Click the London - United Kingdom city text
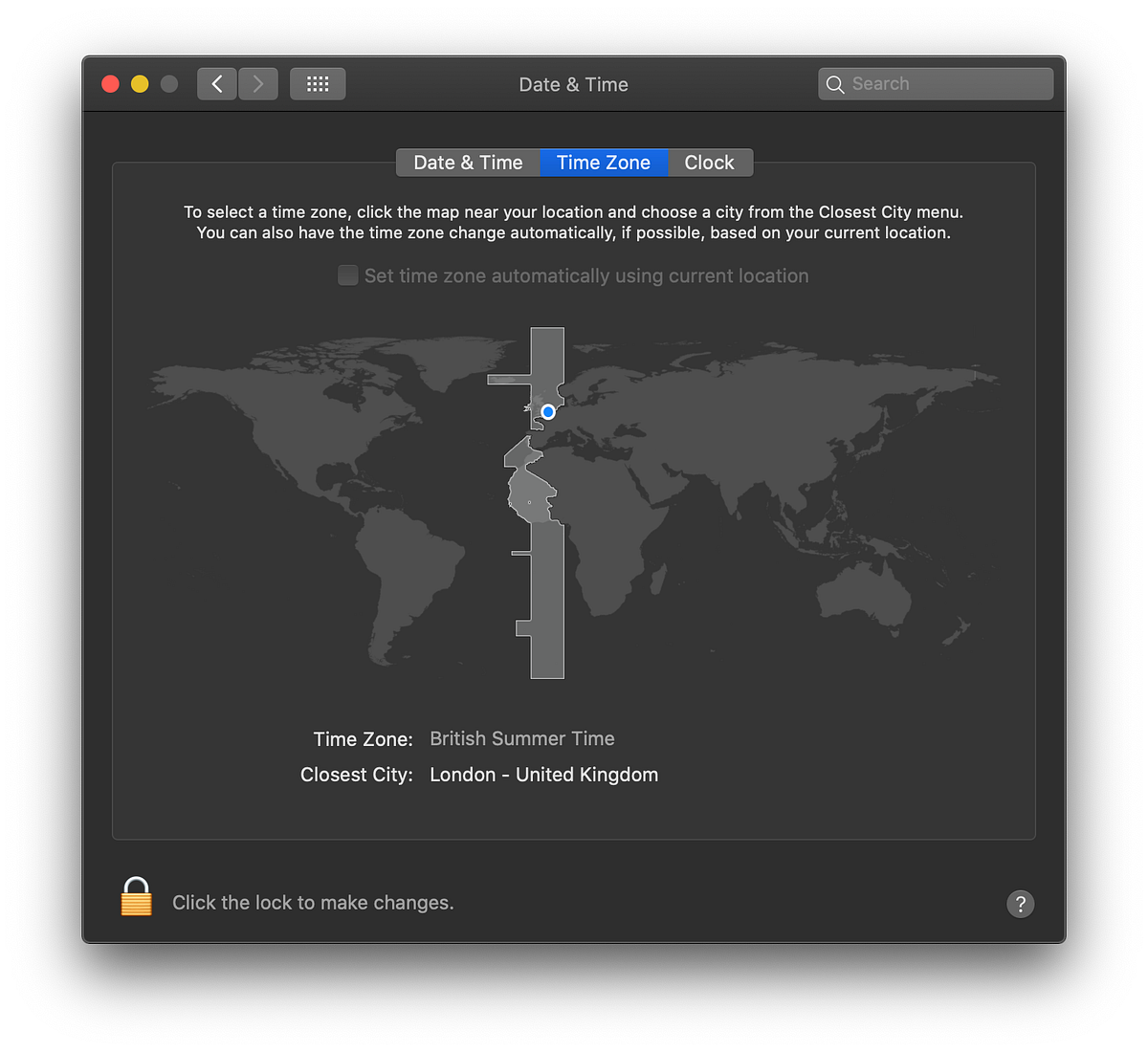 pos(543,775)
